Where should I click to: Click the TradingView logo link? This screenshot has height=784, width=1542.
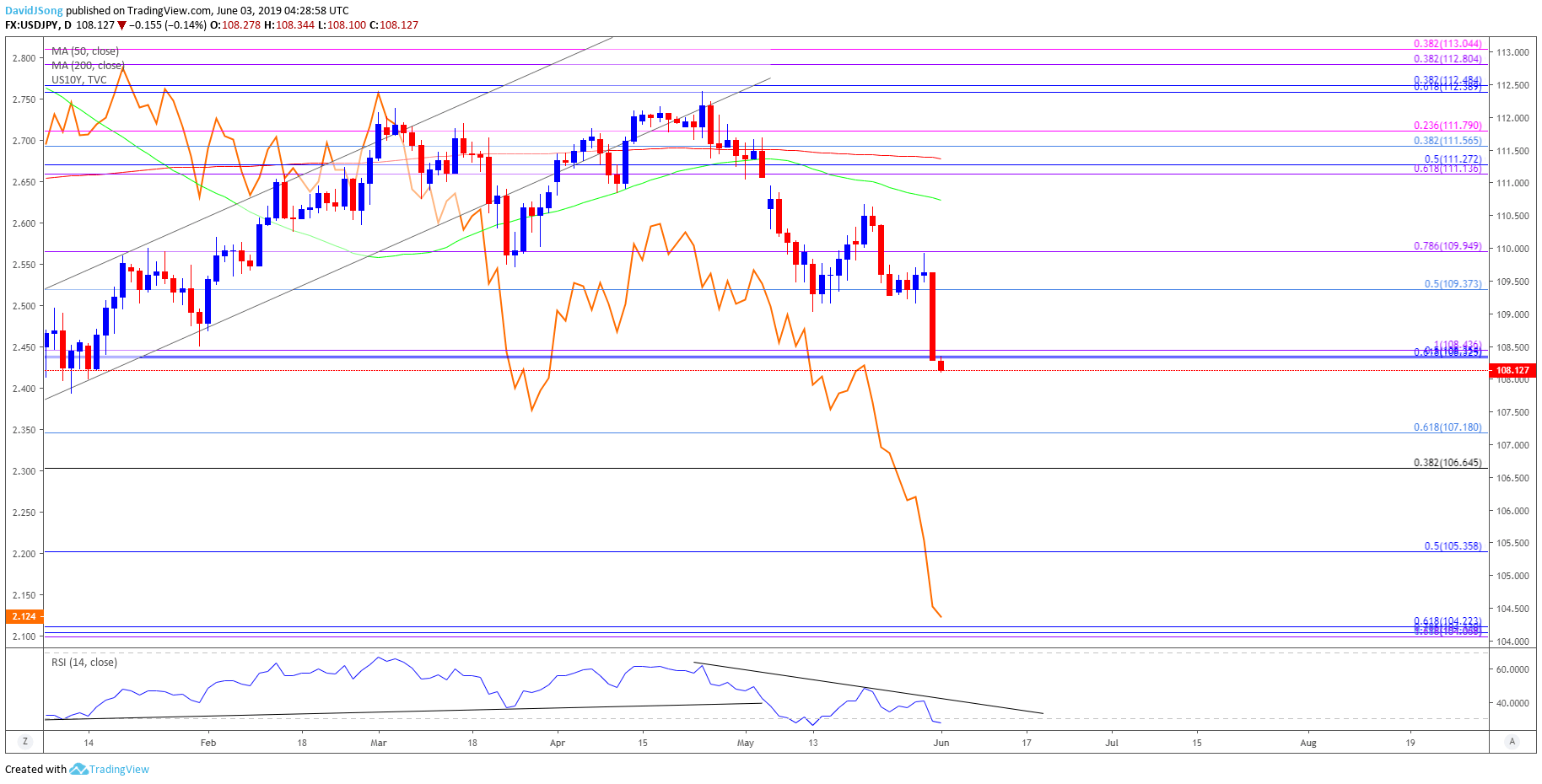pyautogui.click(x=110, y=770)
